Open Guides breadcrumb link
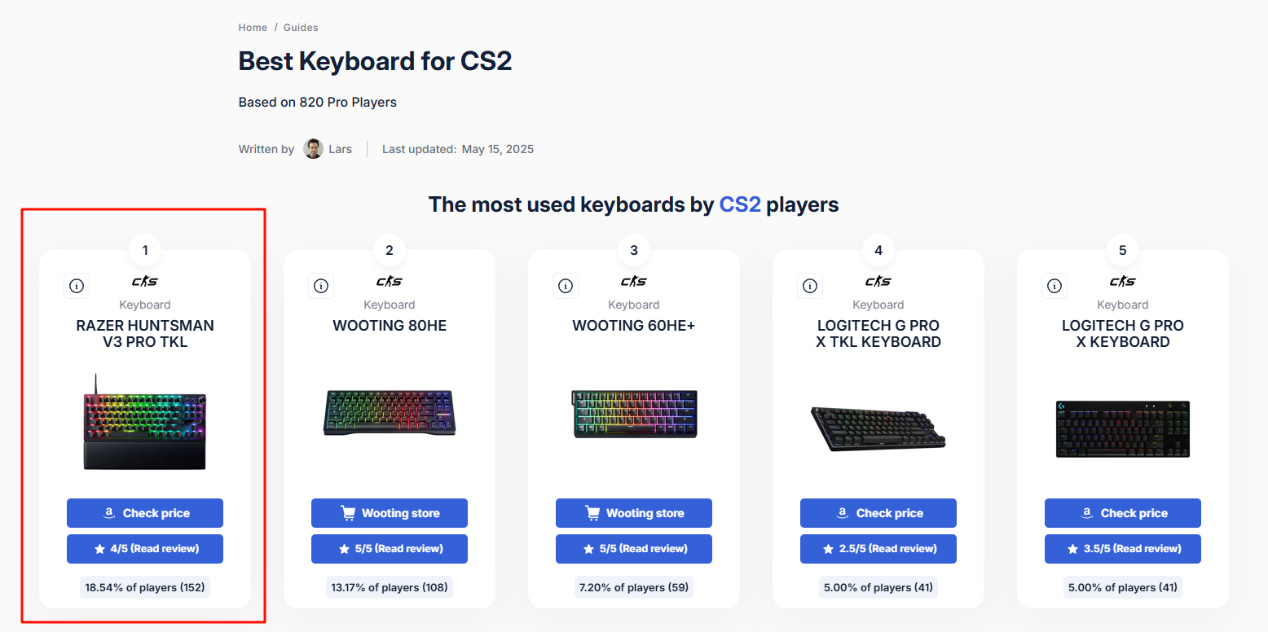 301,27
